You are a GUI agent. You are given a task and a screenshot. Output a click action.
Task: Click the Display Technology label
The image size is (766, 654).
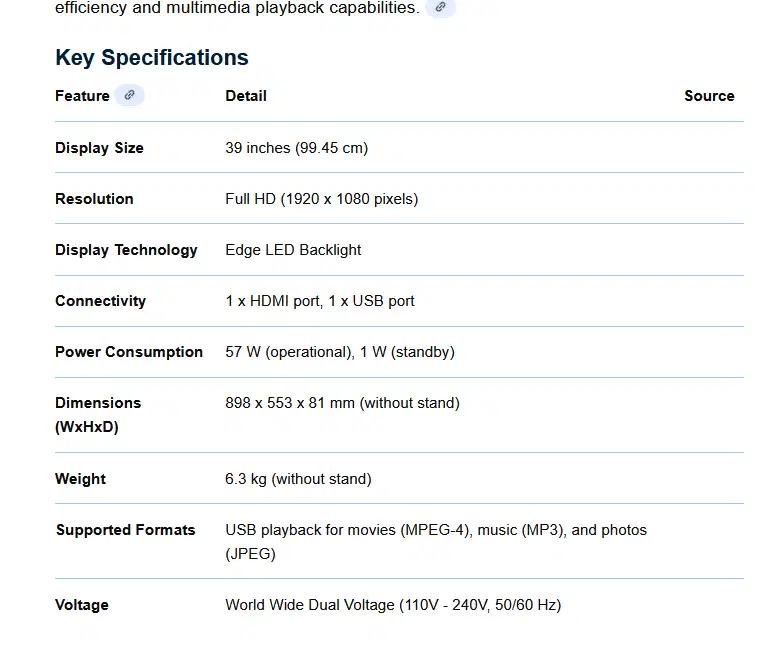[126, 250]
